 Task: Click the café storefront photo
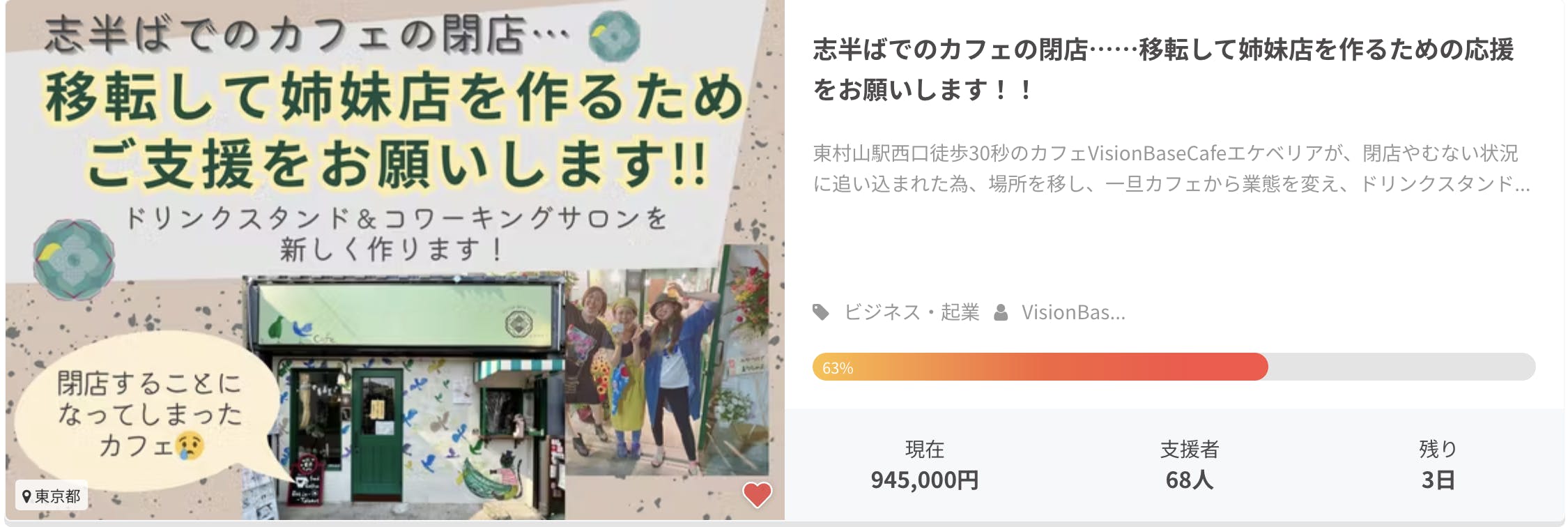click(x=404, y=391)
